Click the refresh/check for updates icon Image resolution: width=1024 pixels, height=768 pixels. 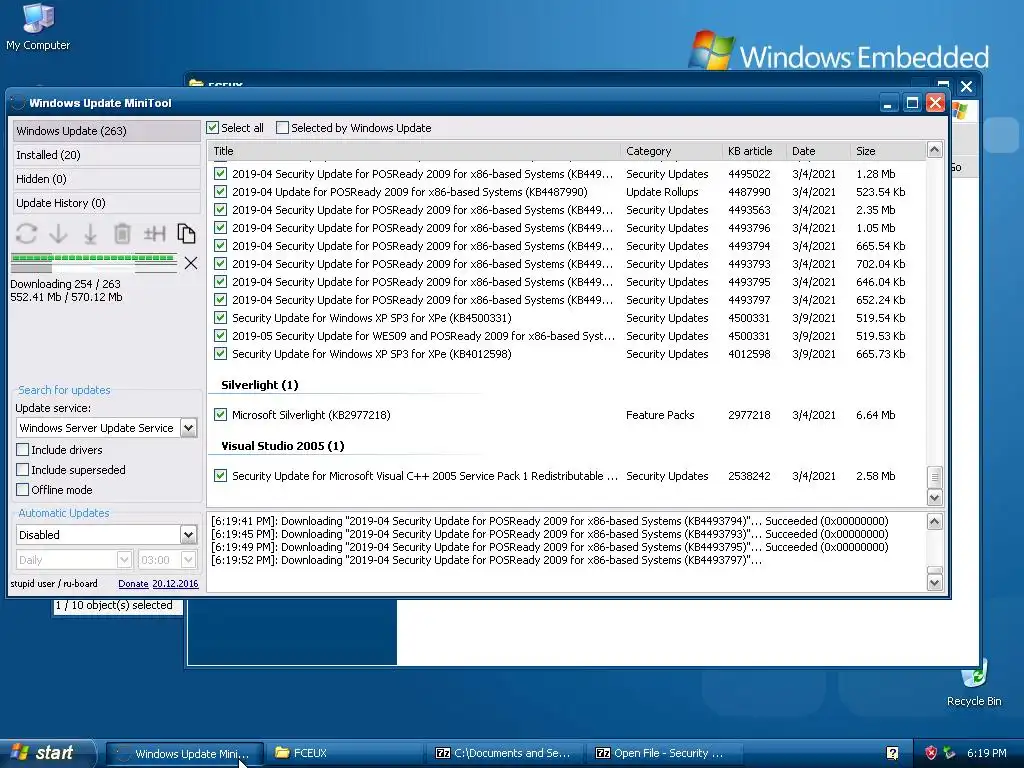tap(26, 233)
